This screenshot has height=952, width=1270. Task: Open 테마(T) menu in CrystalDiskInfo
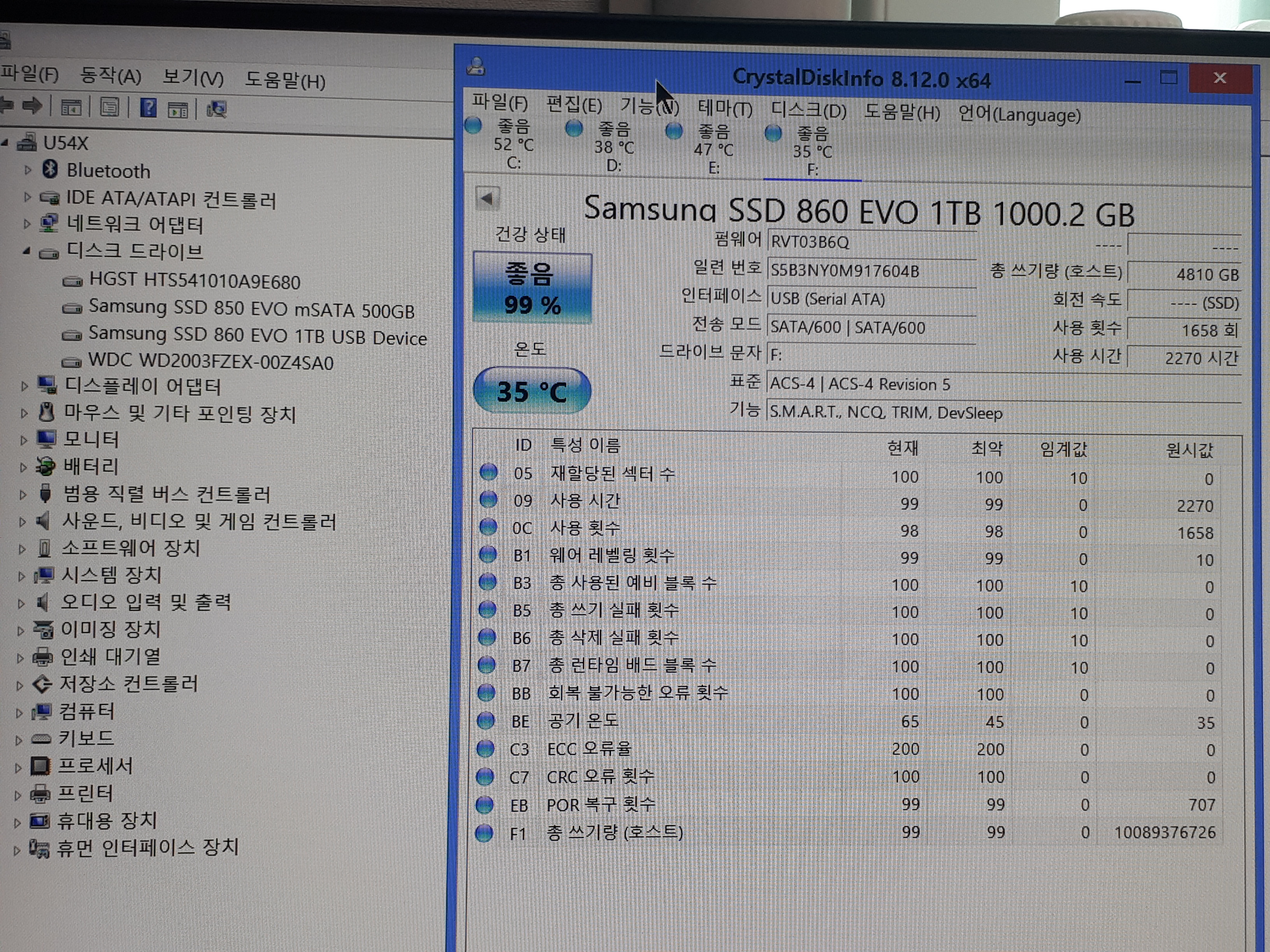click(x=724, y=108)
